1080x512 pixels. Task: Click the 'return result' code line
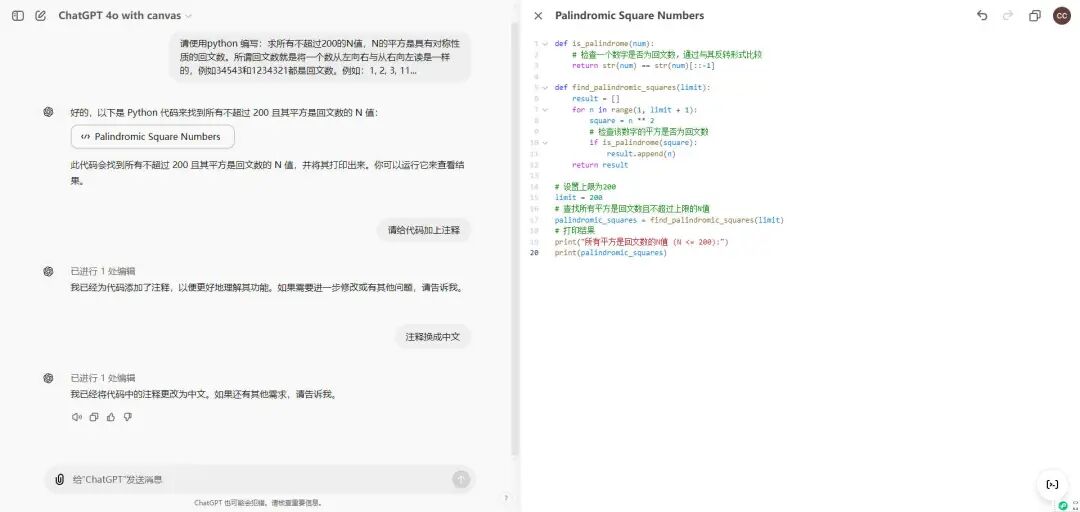coord(600,165)
